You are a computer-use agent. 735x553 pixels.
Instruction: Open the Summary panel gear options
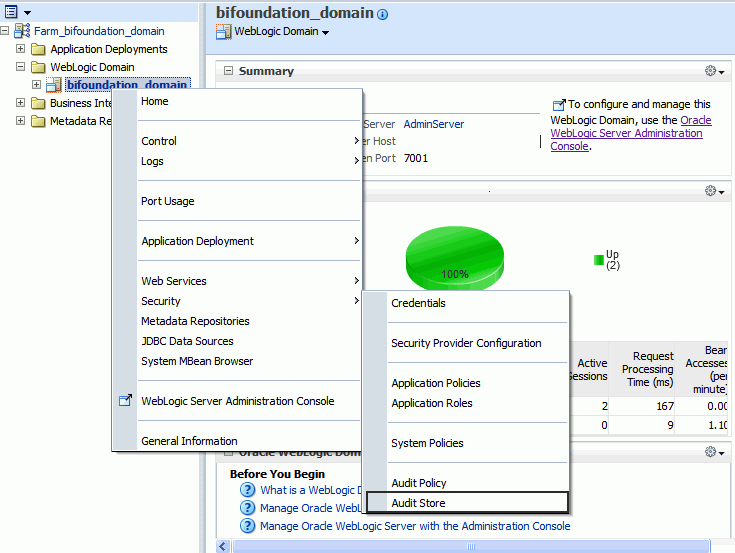coord(714,71)
